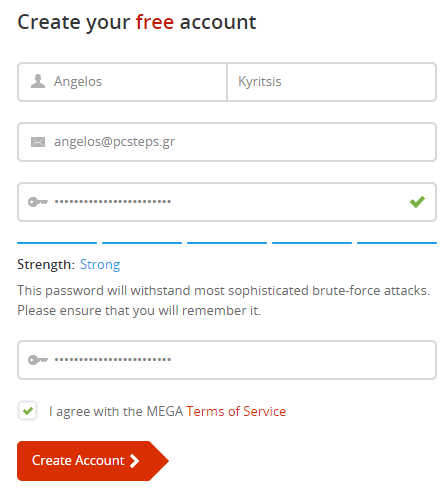Open the Terms of Service link
The image size is (447, 488).
(236, 411)
